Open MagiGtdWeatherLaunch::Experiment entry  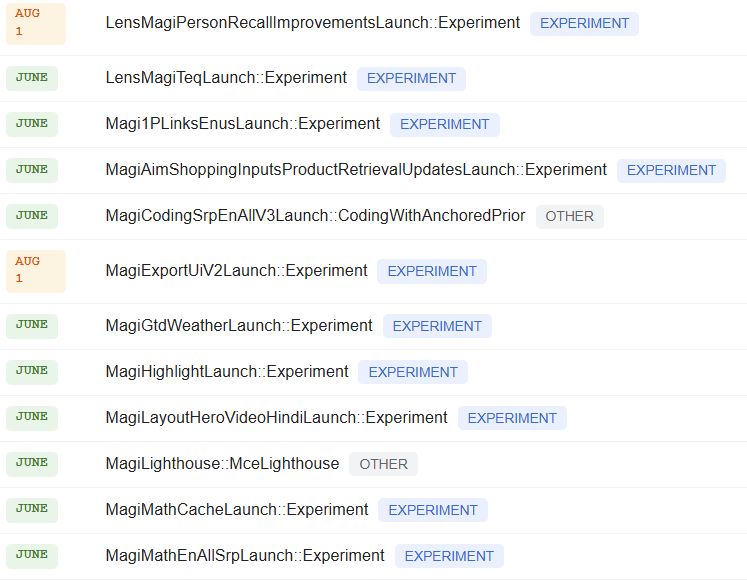[x=239, y=326]
